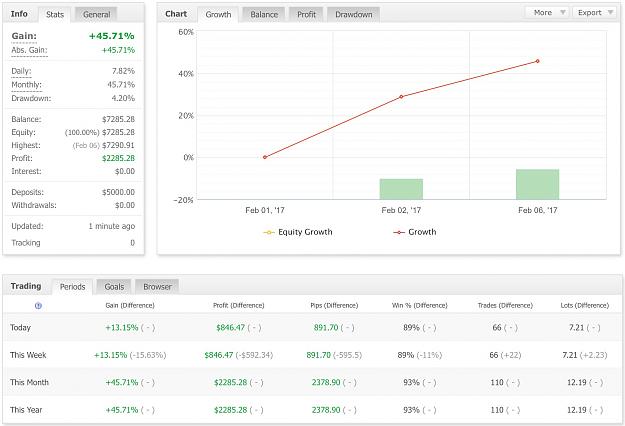Viewport: 625px width, 426px height.
Task: Click the Feb 01 growth data point
Action: pyautogui.click(x=265, y=157)
